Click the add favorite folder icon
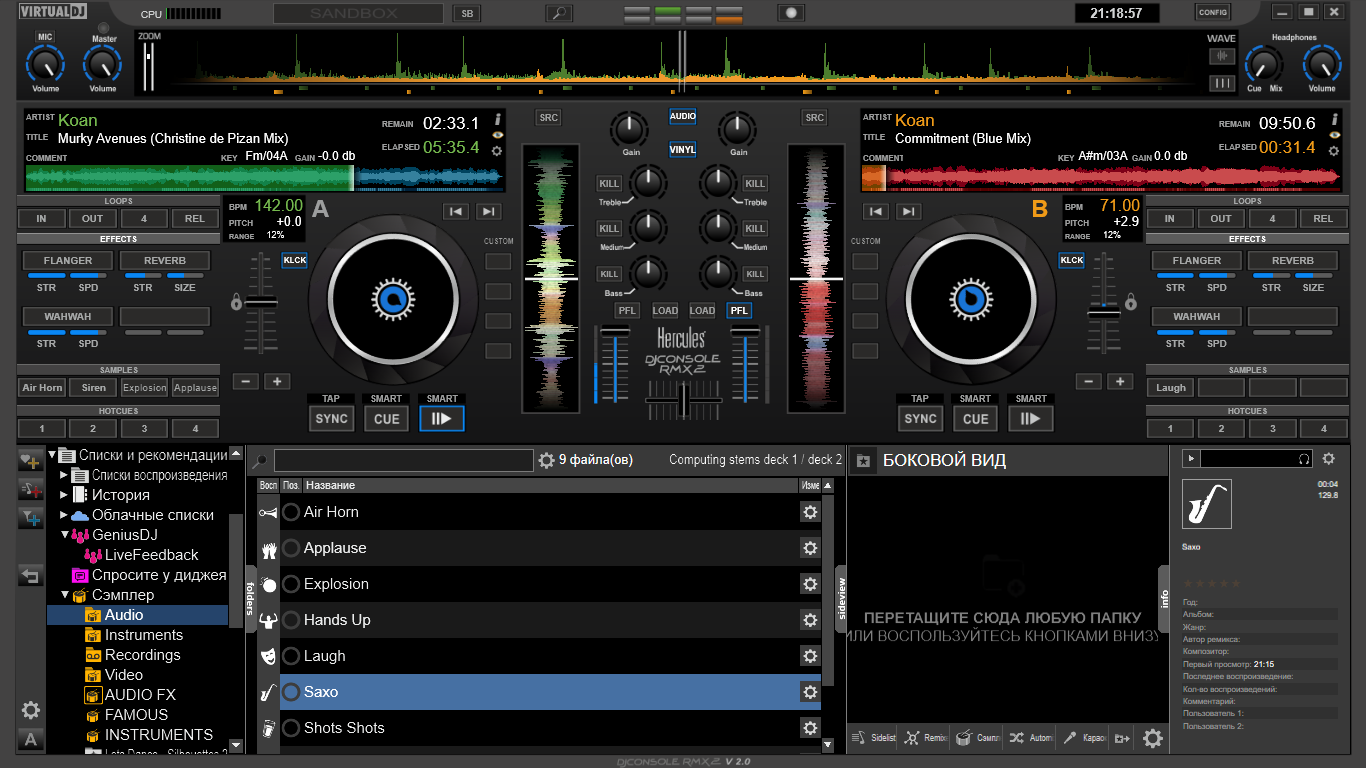1366x768 pixels. pos(31,461)
